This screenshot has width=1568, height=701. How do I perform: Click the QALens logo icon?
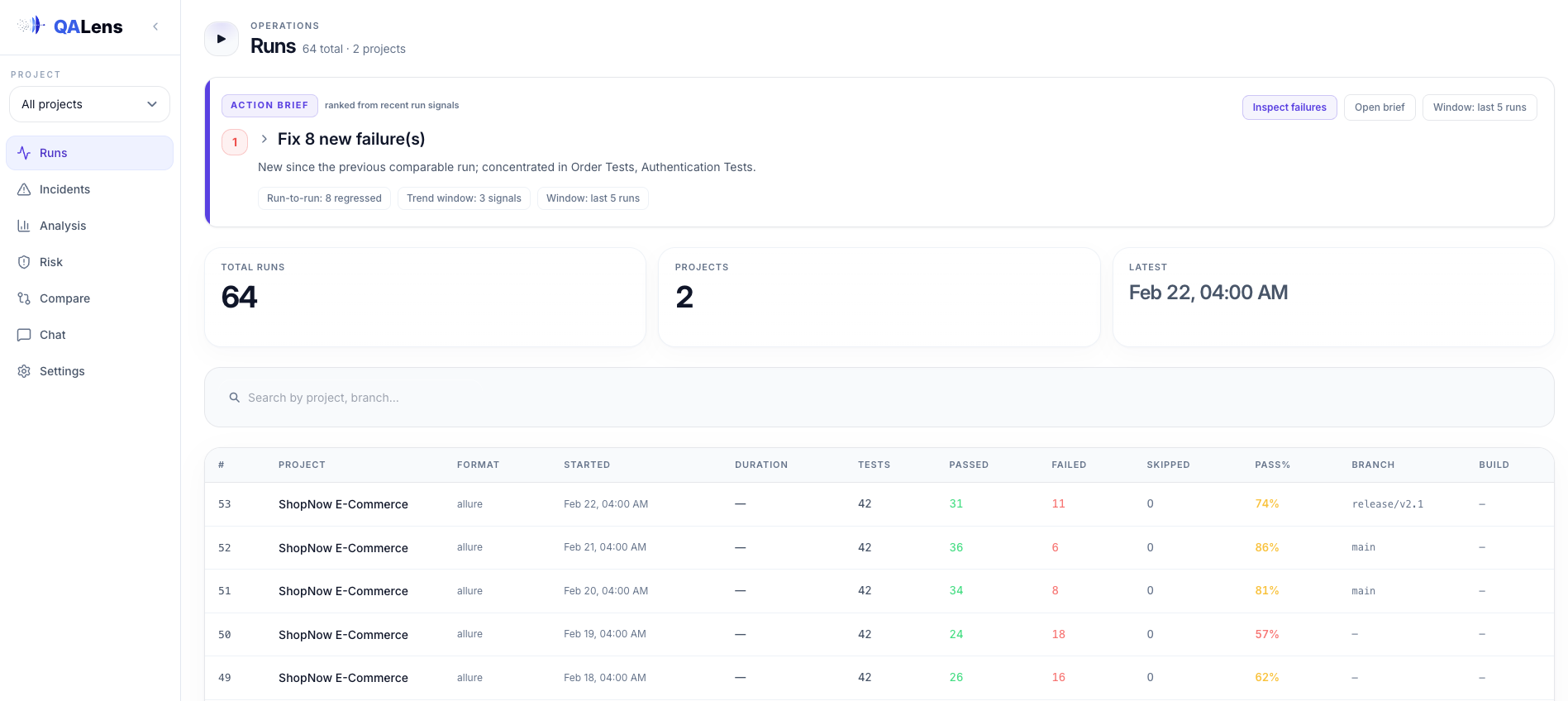31,26
